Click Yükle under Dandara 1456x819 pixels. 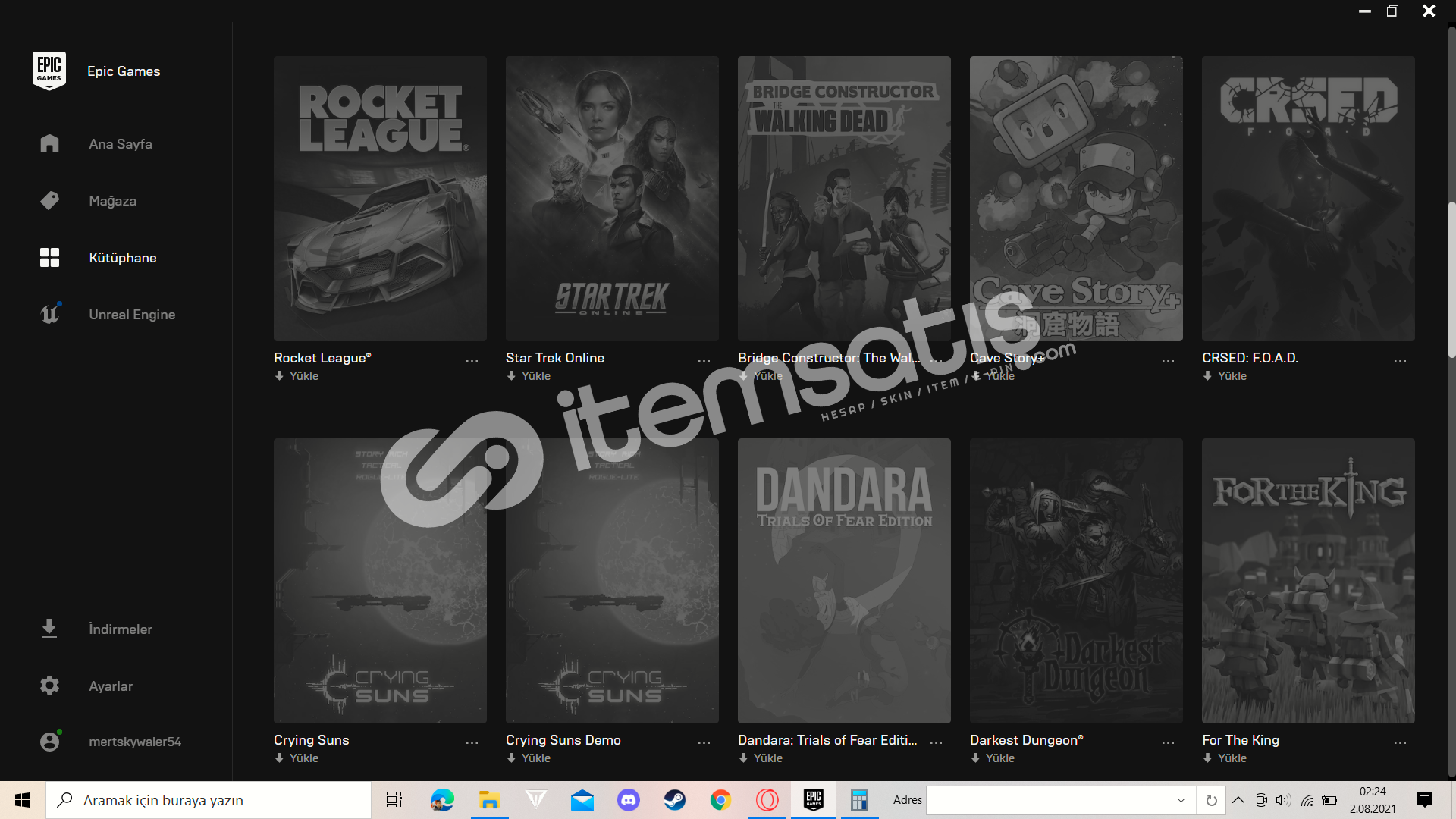(761, 758)
